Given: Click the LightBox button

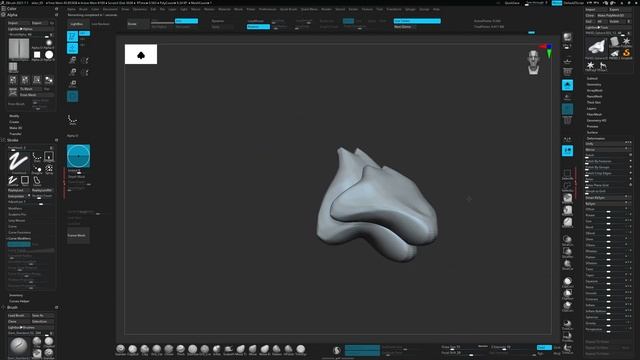Looking at the screenshot, I should pyautogui.click(x=77, y=24).
